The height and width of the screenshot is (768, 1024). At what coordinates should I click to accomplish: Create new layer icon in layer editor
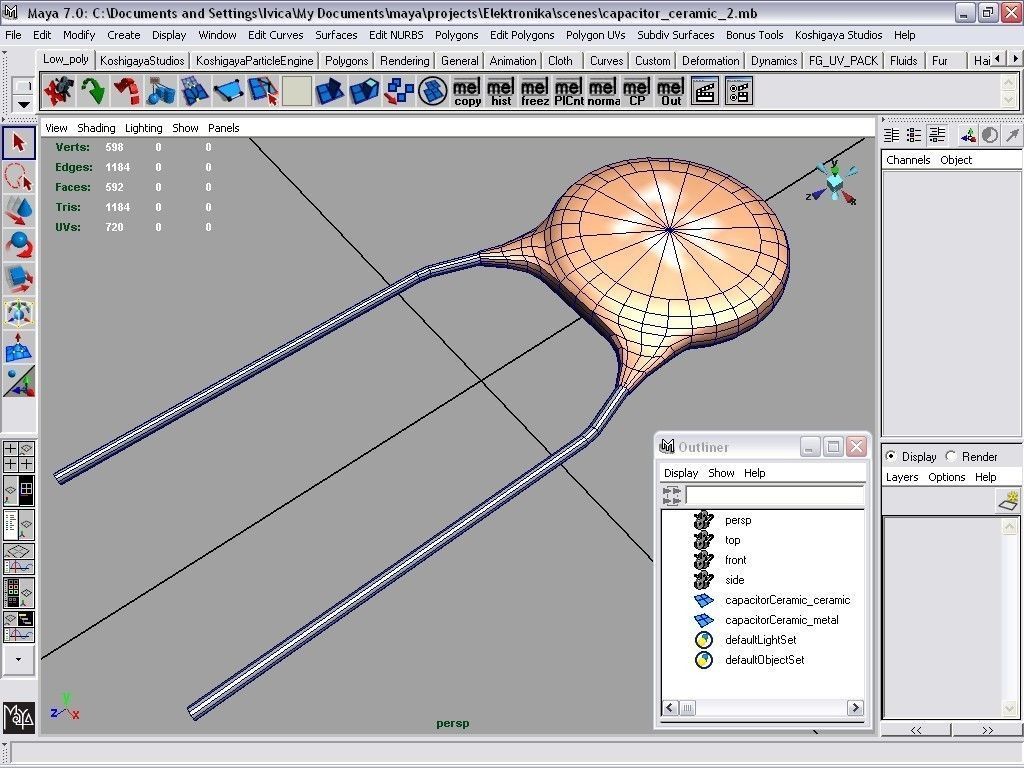pos(1010,501)
